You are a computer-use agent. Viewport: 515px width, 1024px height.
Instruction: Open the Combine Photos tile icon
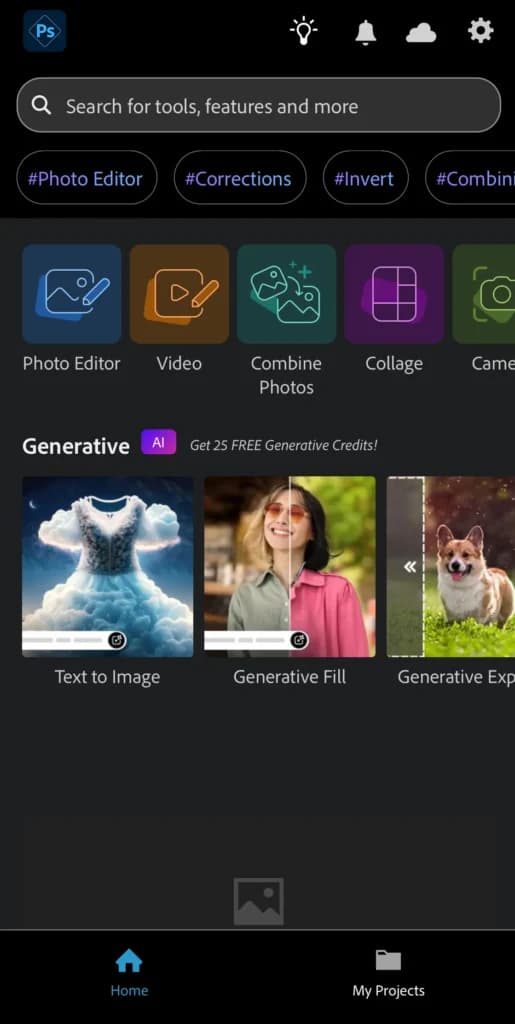click(x=287, y=294)
